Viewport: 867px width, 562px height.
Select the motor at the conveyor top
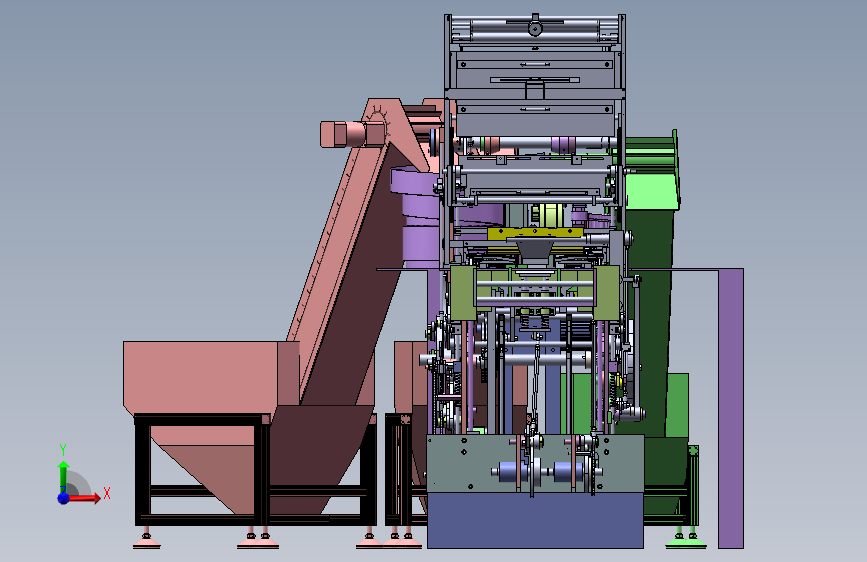point(351,134)
